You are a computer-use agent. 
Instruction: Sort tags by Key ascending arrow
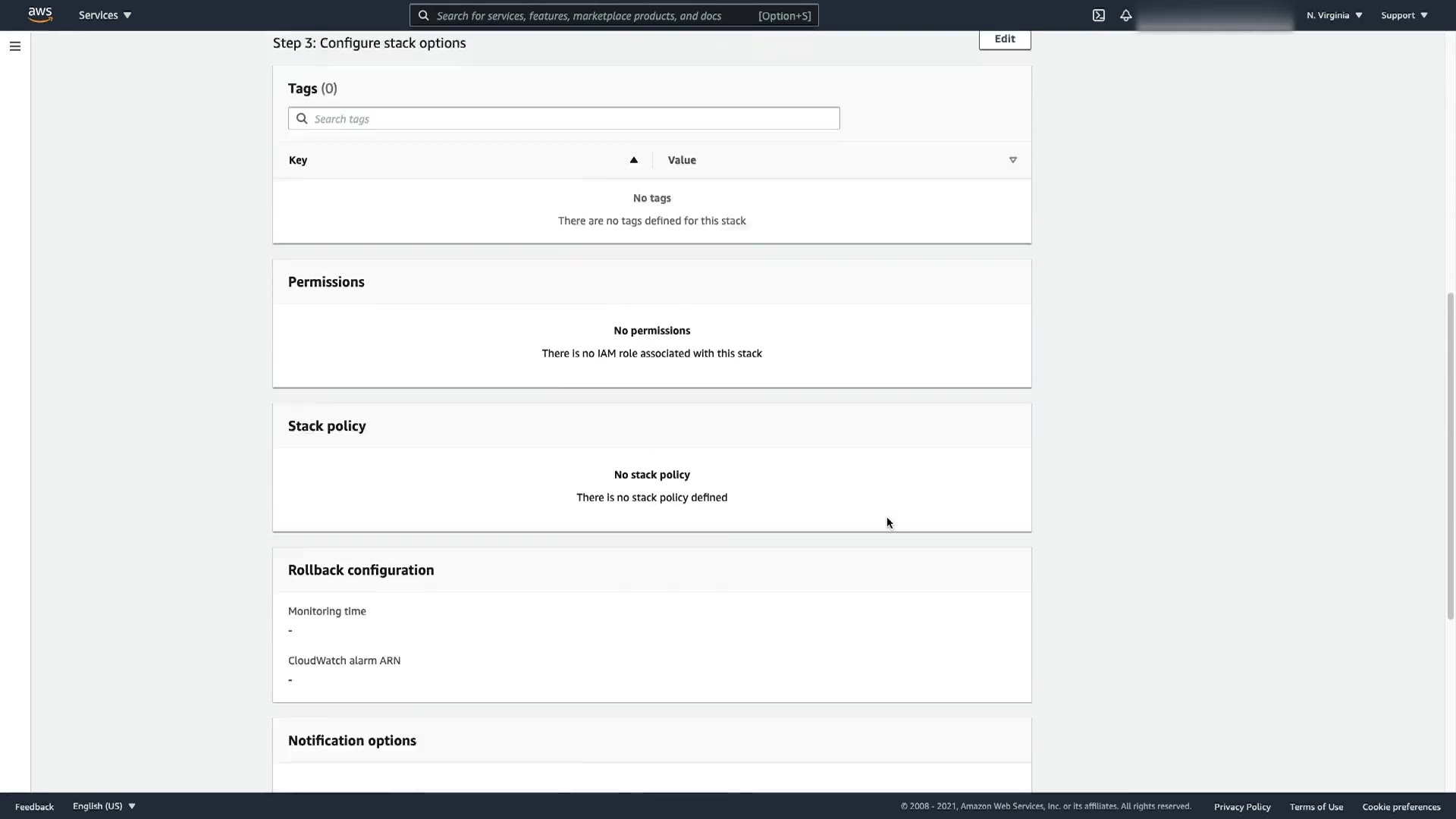pos(633,160)
